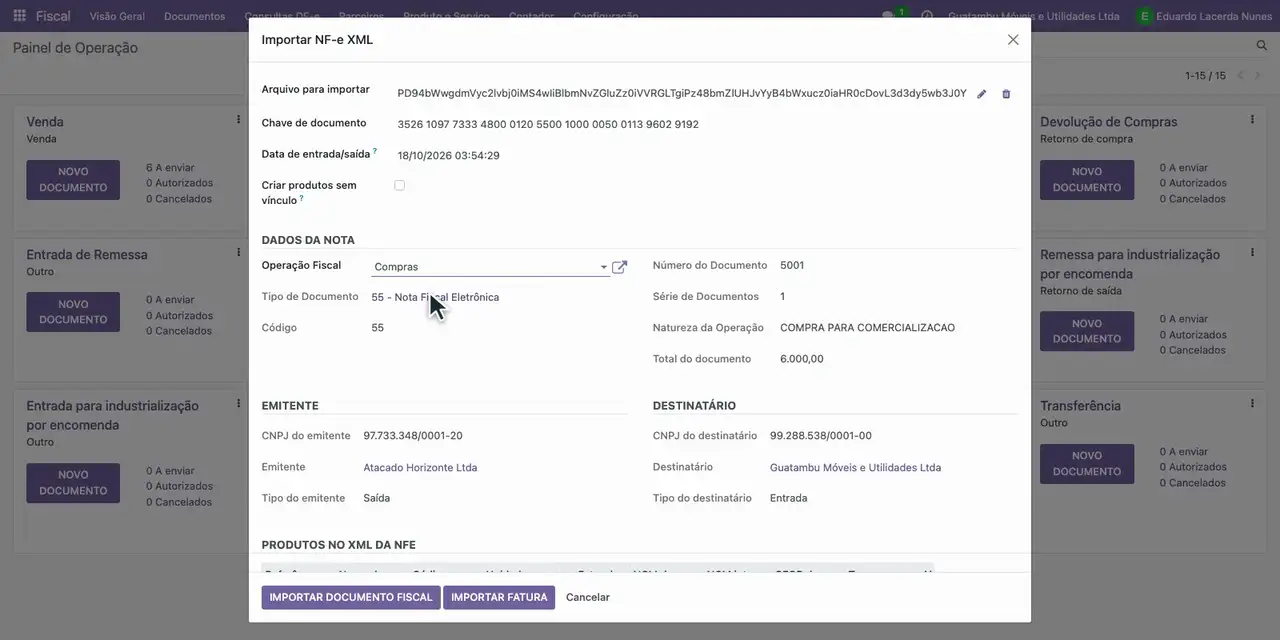Delete the imported file with trash icon
Image resolution: width=1280 pixels, height=640 pixels.
[1006, 94]
